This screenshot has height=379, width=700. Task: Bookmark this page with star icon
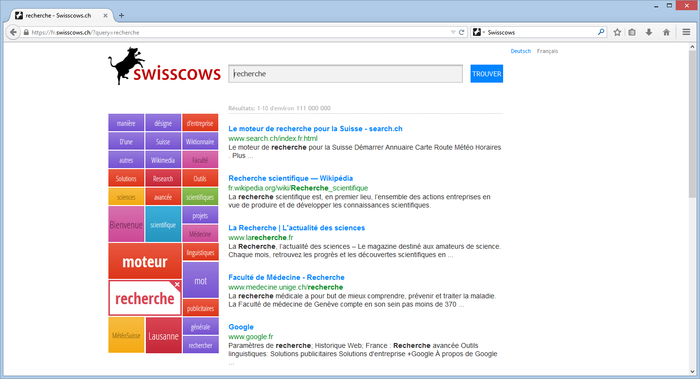617,32
